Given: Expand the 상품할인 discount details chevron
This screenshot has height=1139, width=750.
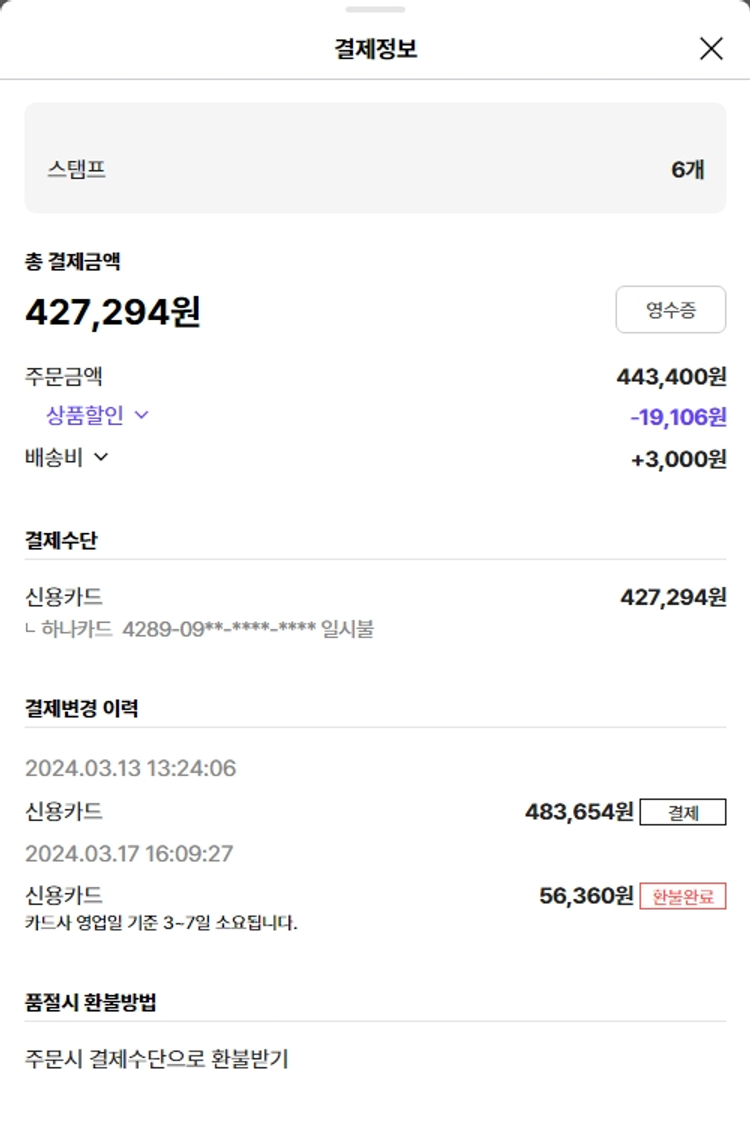Looking at the screenshot, I should pos(141,415).
